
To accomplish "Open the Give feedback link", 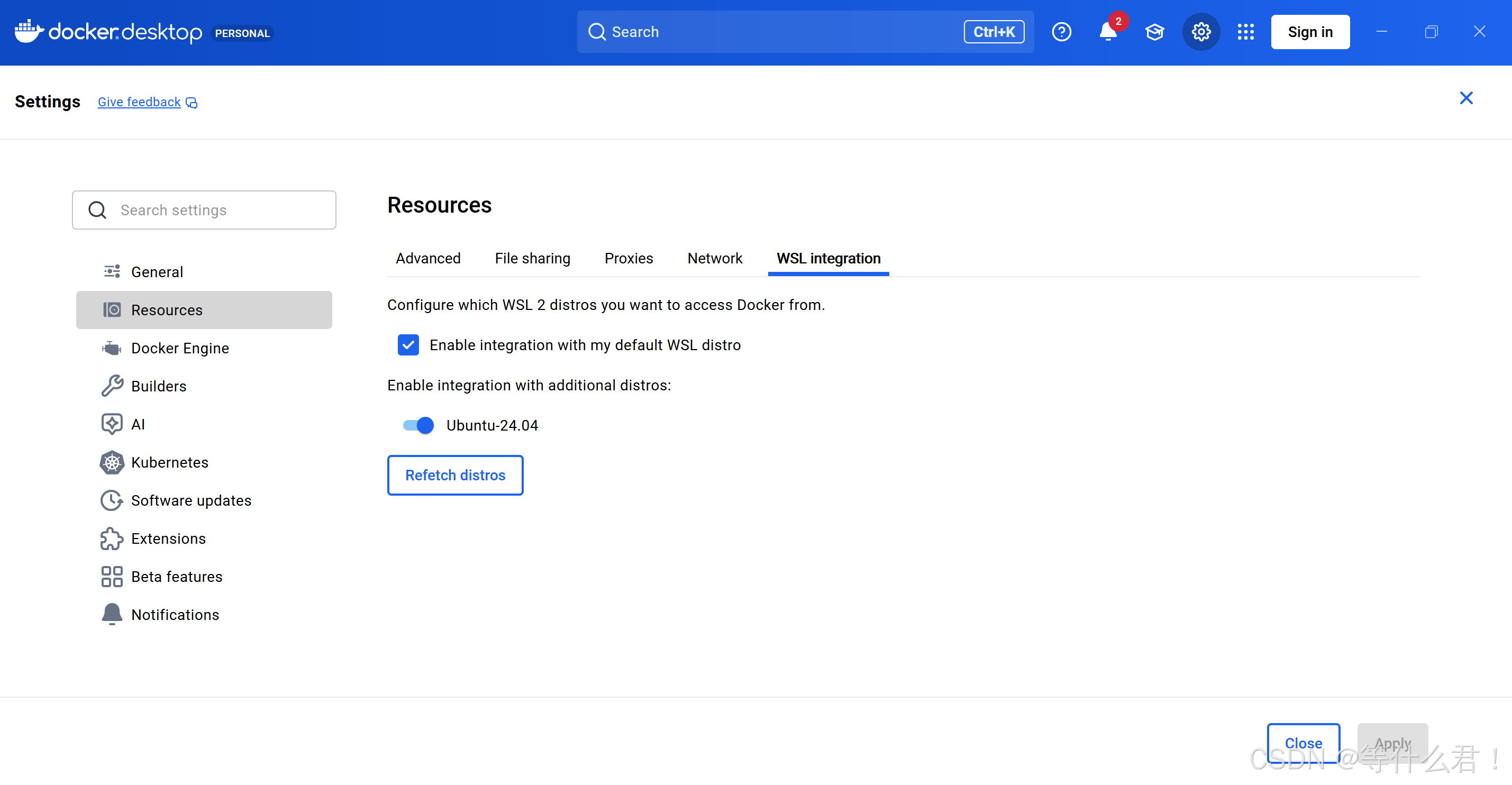I will pyautogui.click(x=139, y=102).
